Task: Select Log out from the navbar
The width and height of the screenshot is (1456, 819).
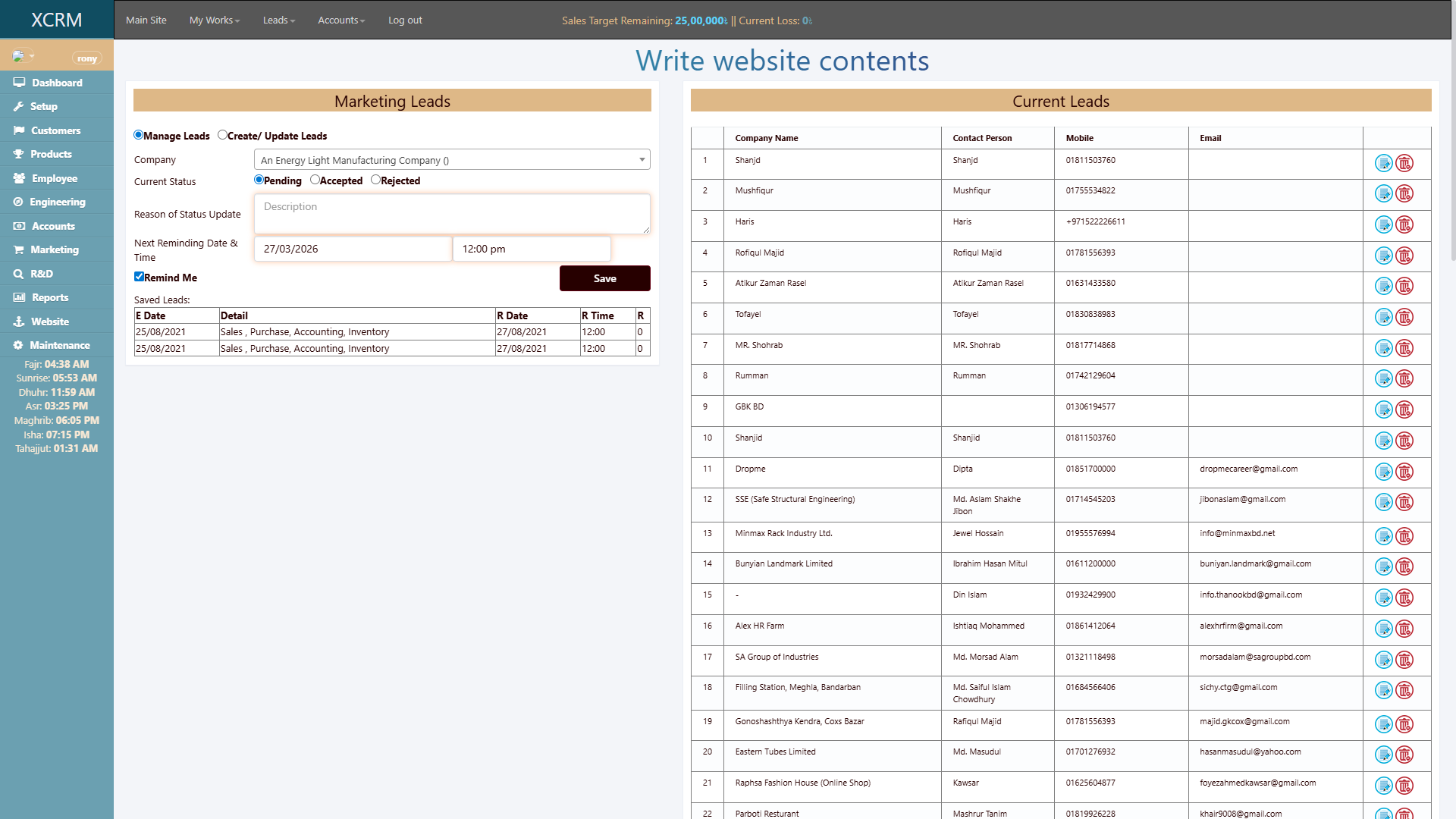Action: tap(404, 20)
